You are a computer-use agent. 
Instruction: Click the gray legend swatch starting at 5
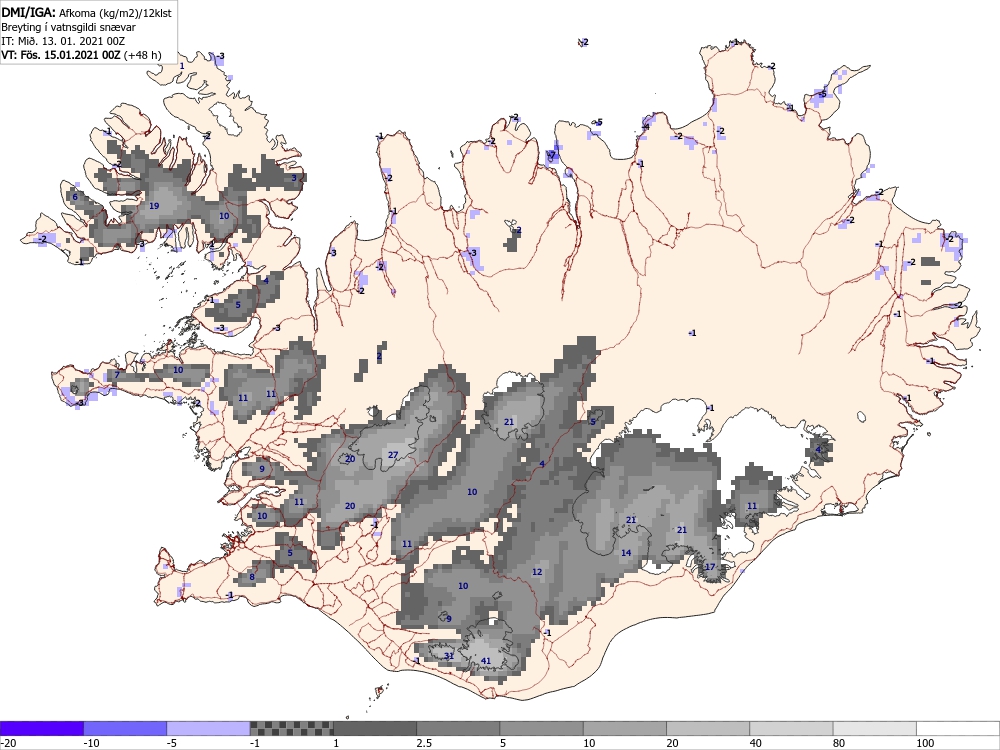[x=541, y=728]
